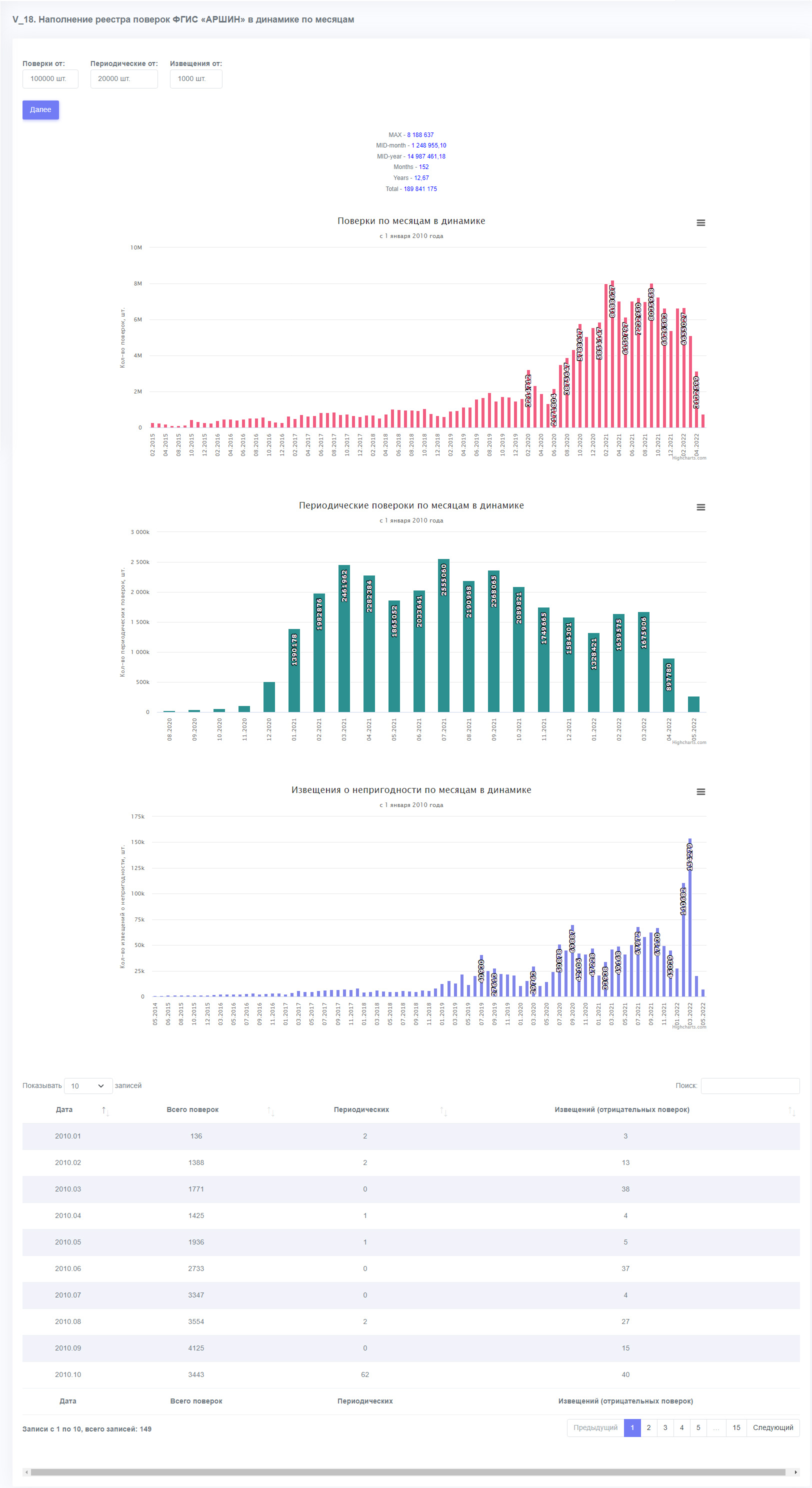Click the 12.2020 teal bar in periodic chart
Screen dimensions: 812x1488
[x=269, y=697]
